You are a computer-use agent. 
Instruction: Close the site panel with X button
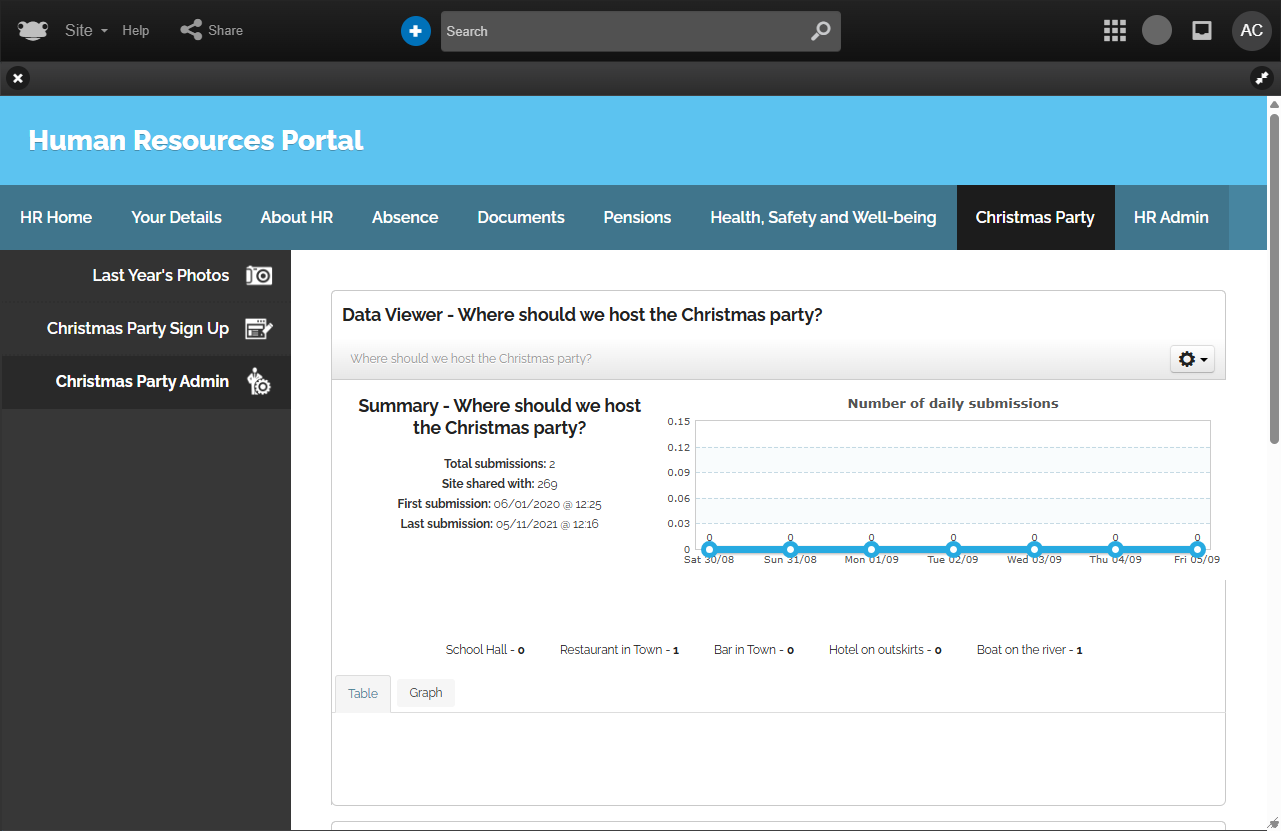point(18,78)
